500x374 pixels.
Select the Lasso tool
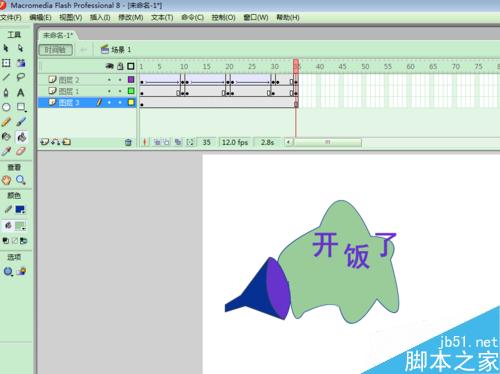pyautogui.click(x=21, y=77)
